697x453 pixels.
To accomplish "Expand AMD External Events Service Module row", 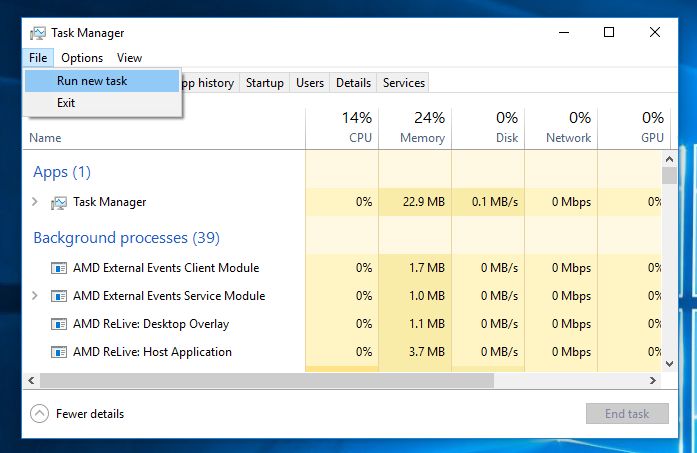I will point(36,296).
